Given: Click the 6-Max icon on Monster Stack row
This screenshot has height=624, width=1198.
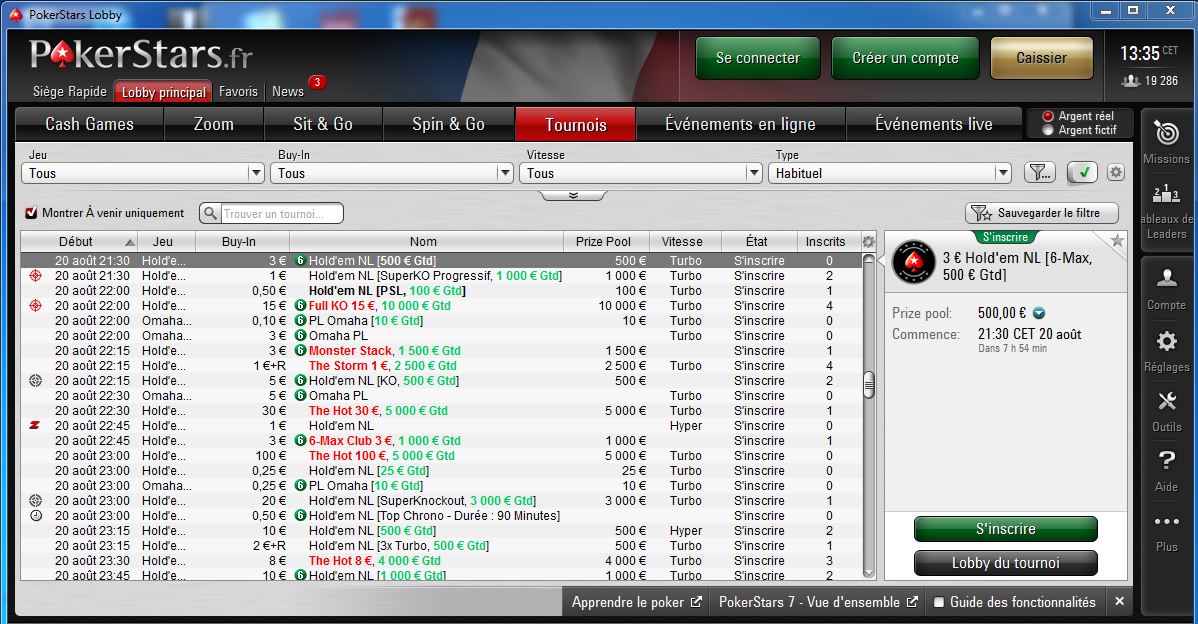Looking at the screenshot, I should tap(300, 351).
